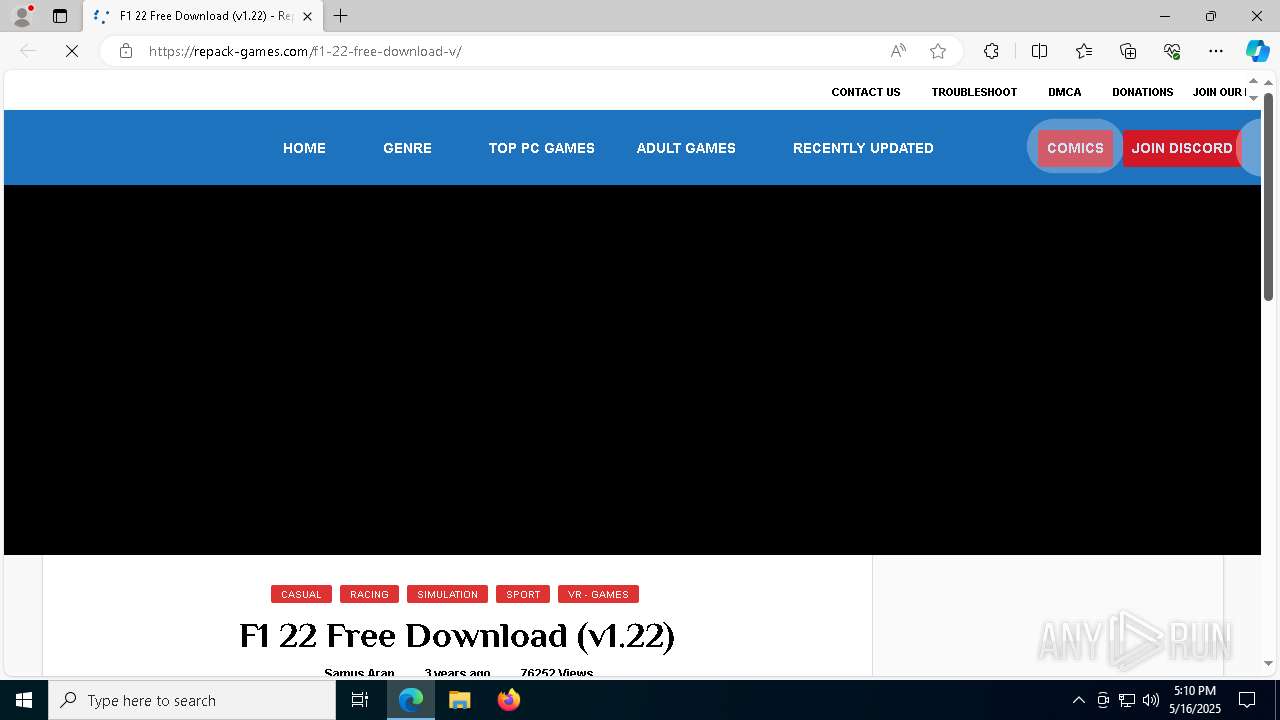Open the DMCA page
This screenshot has width=1280, height=720.
click(x=1065, y=92)
